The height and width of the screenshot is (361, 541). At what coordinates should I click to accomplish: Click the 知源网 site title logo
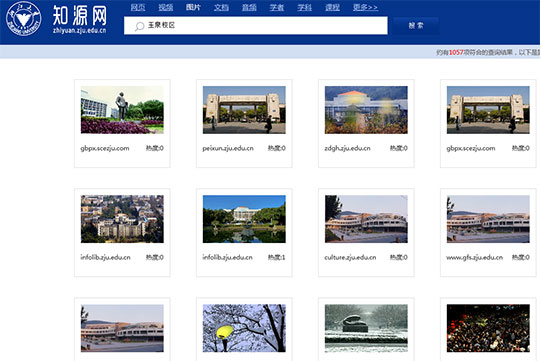click(x=80, y=19)
